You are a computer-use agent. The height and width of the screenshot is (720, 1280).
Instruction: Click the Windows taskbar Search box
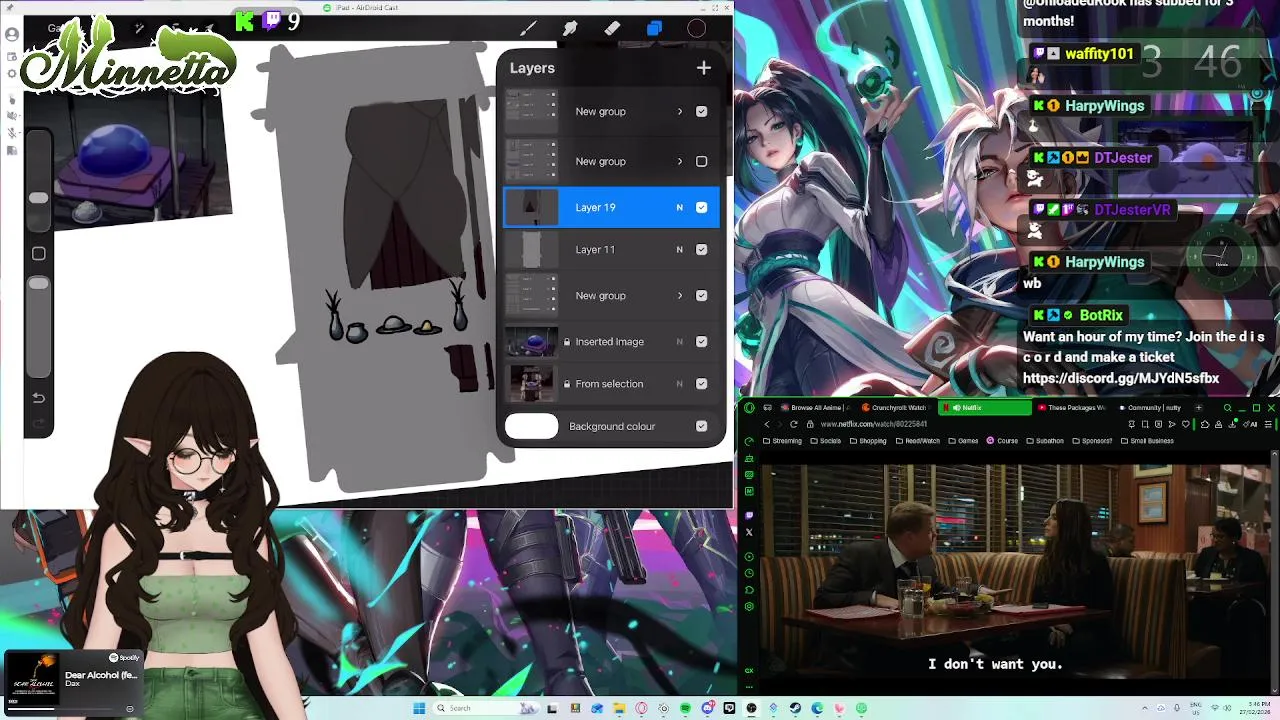486,708
